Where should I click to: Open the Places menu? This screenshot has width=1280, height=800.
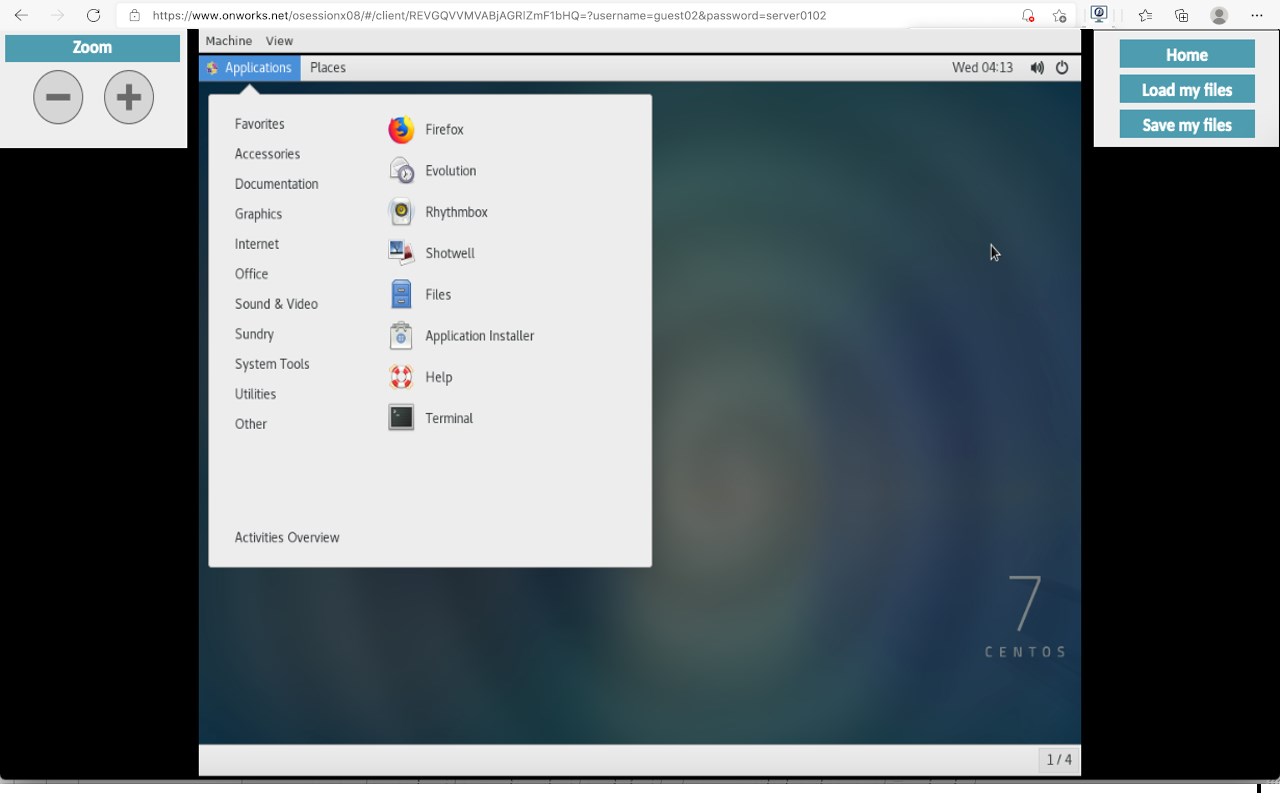pyautogui.click(x=328, y=68)
